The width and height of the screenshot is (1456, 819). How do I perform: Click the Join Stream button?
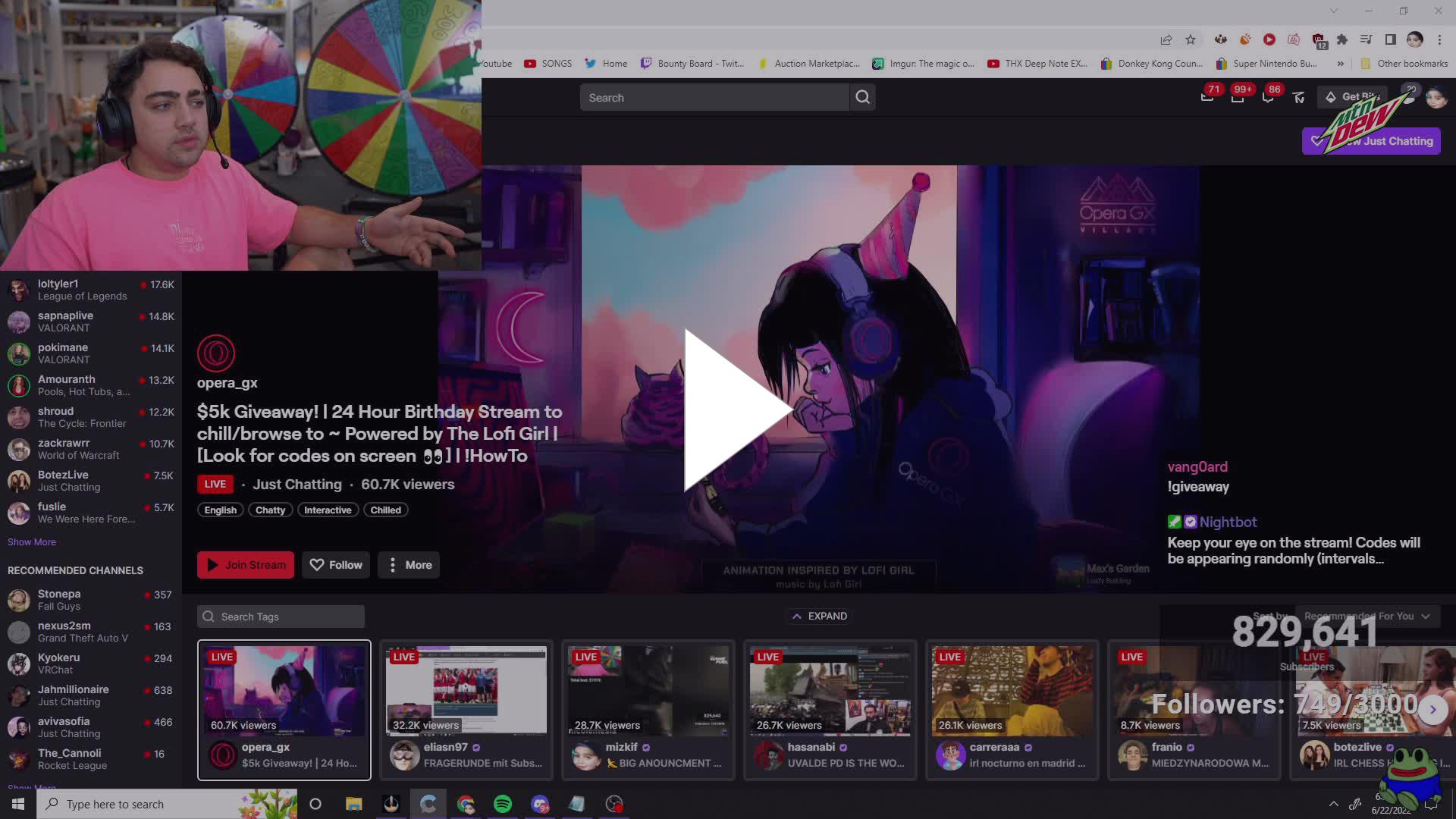(245, 564)
